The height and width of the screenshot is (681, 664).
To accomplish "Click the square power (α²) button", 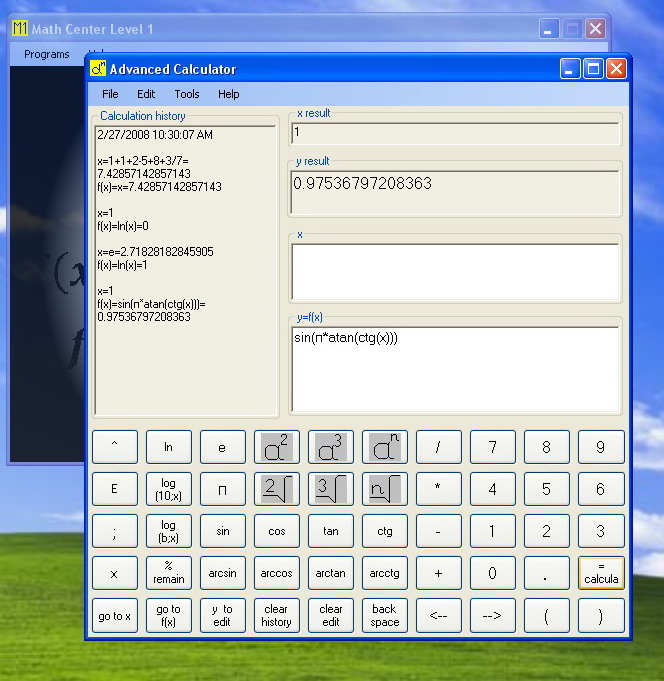I will 277,447.
